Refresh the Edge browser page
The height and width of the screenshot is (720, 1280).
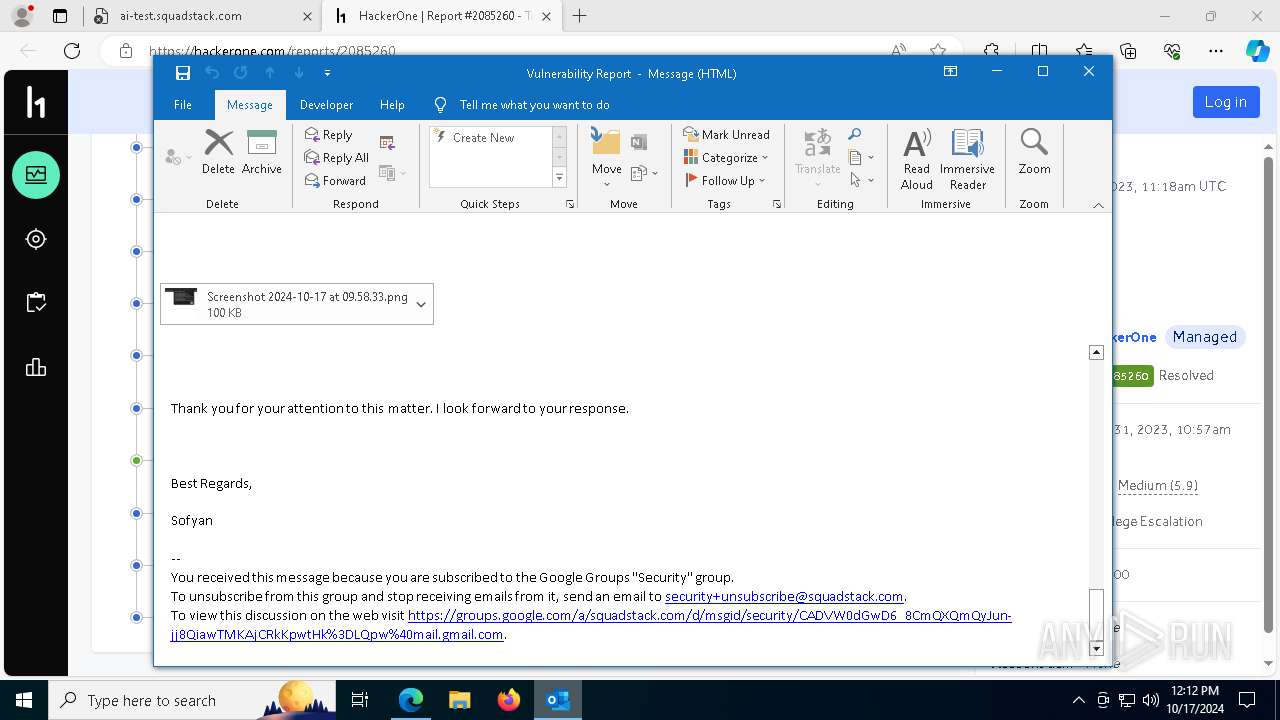tap(72, 51)
